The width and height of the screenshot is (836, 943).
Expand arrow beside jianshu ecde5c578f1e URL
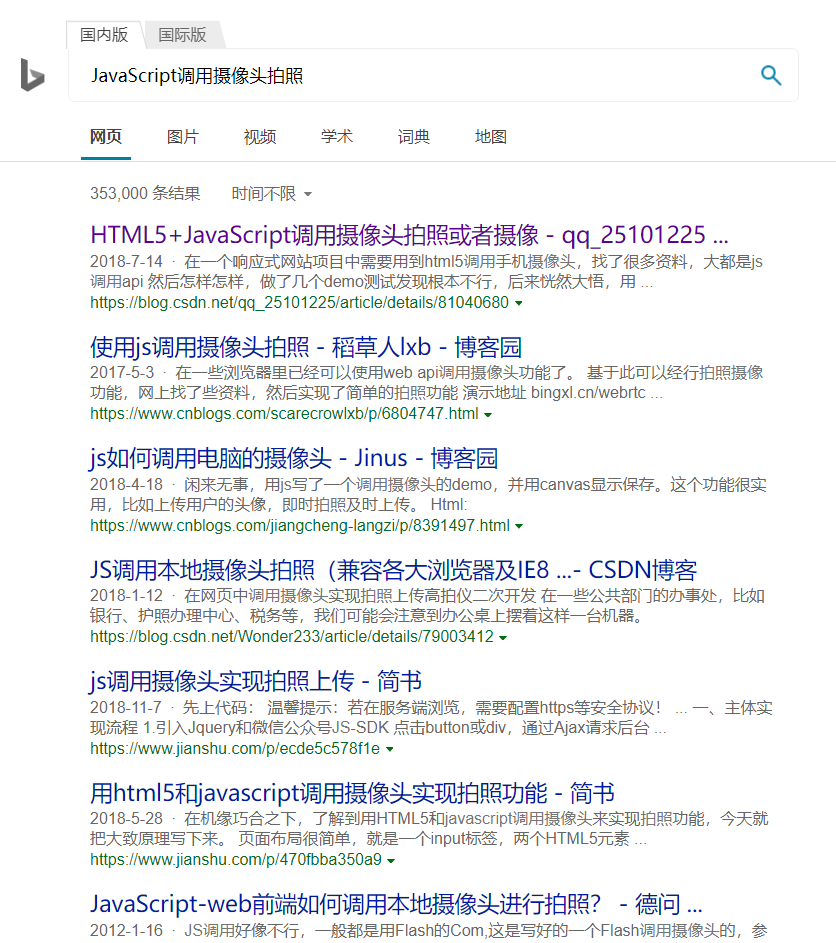390,749
